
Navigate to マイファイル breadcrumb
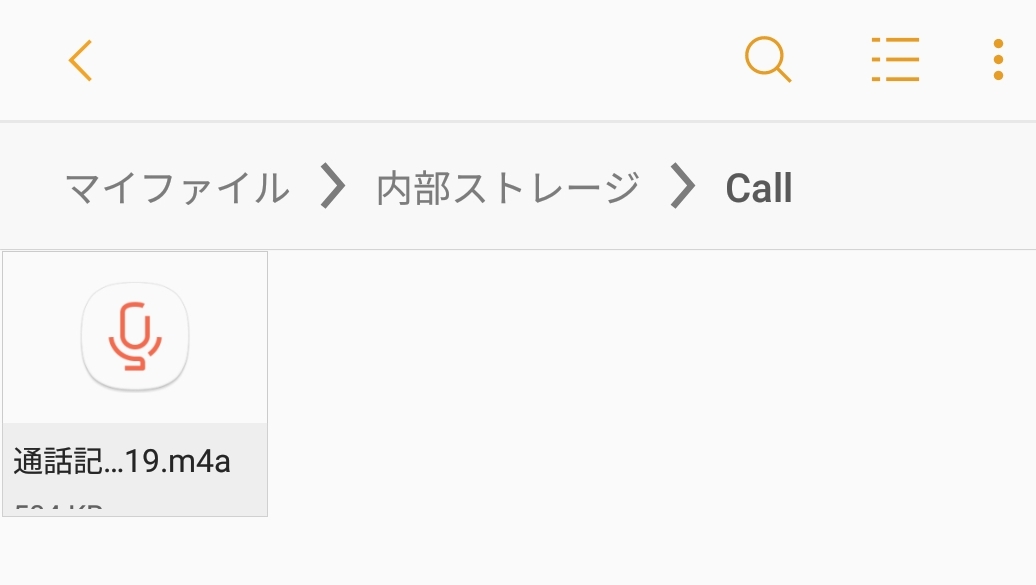pos(178,188)
